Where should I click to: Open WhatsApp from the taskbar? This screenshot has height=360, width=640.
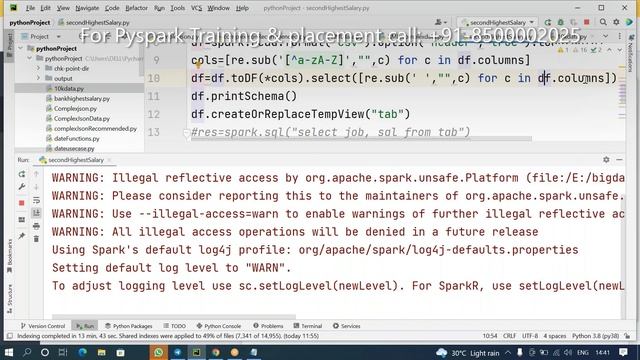[x=158, y=352]
